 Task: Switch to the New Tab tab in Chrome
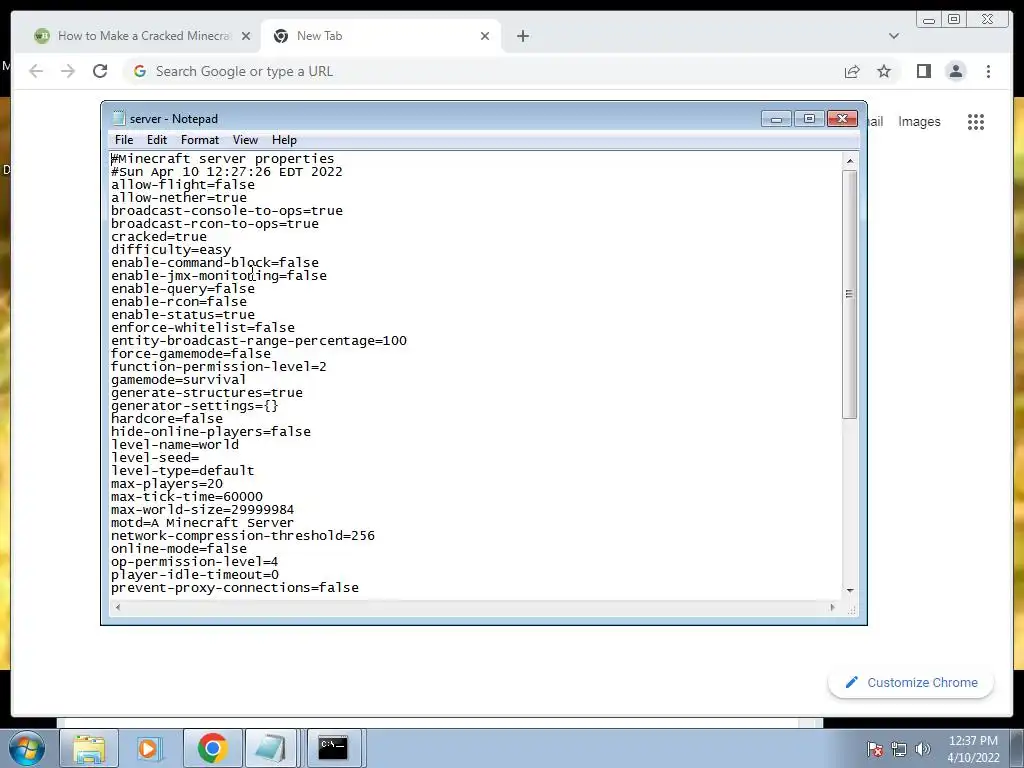[x=381, y=36]
